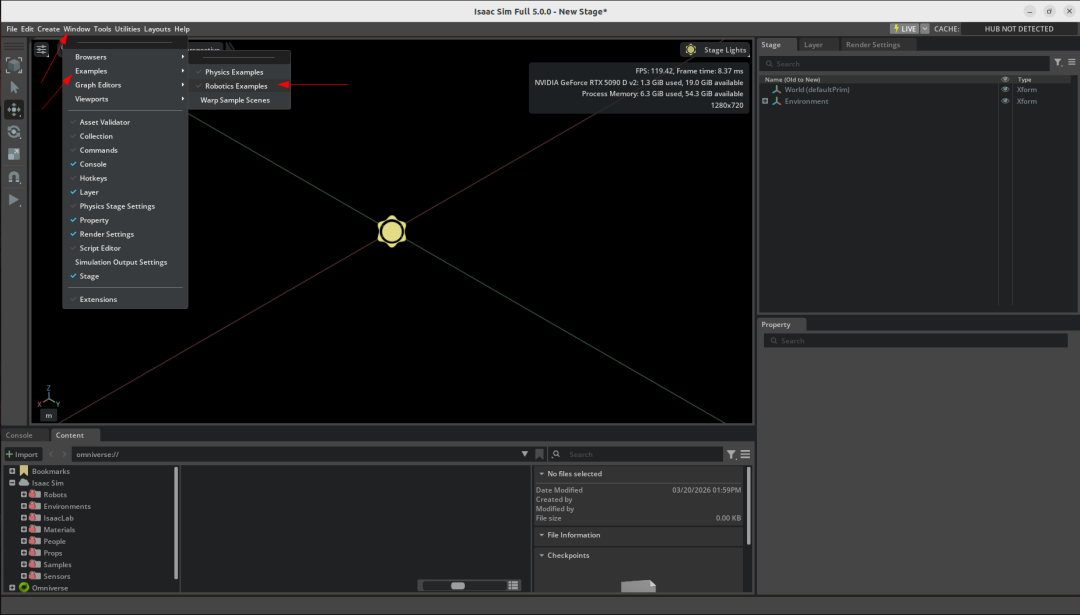Click Property panel search field
This screenshot has width=1080, height=615.
(916, 341)
